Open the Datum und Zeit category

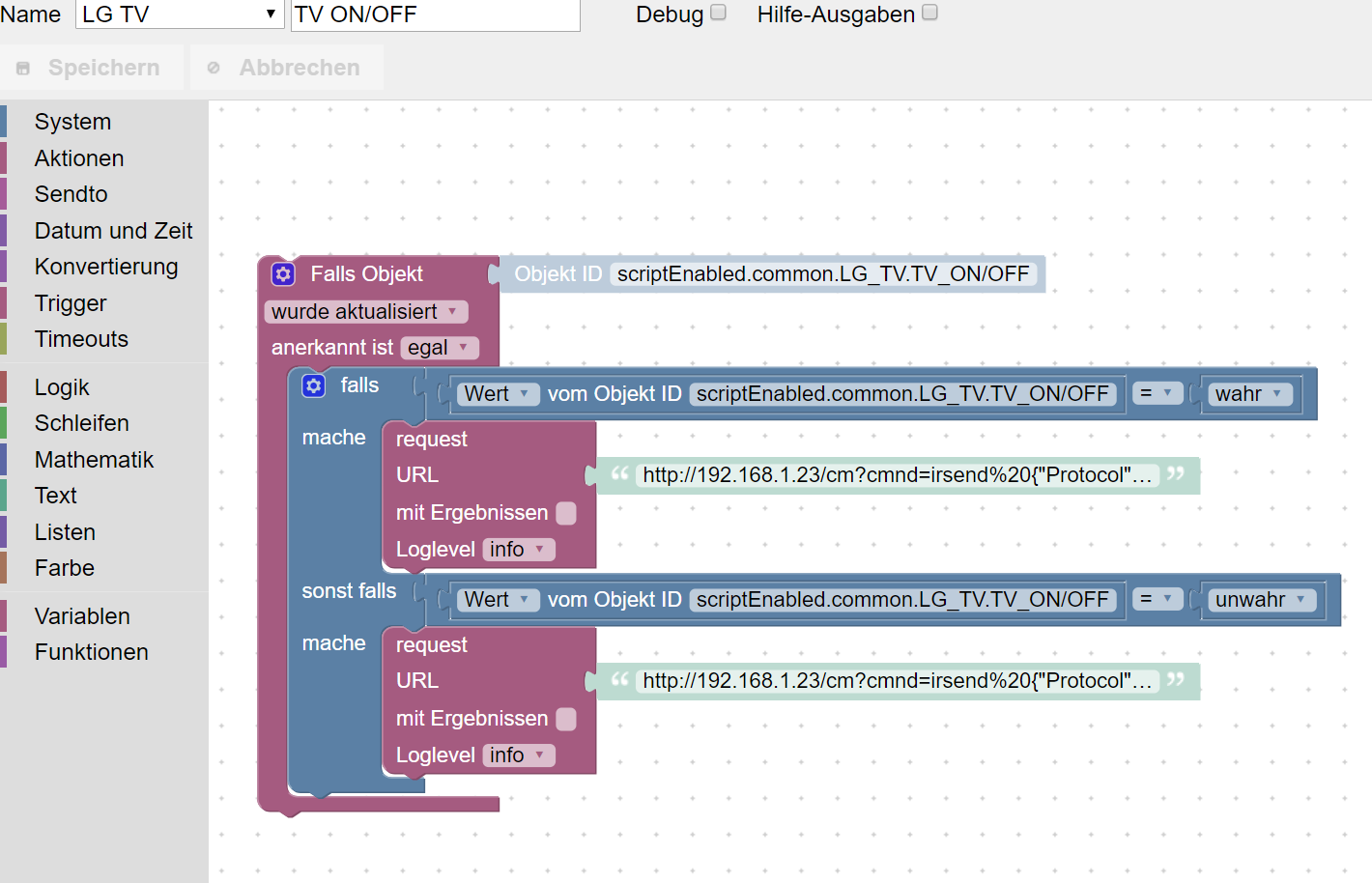coord(104,231)
